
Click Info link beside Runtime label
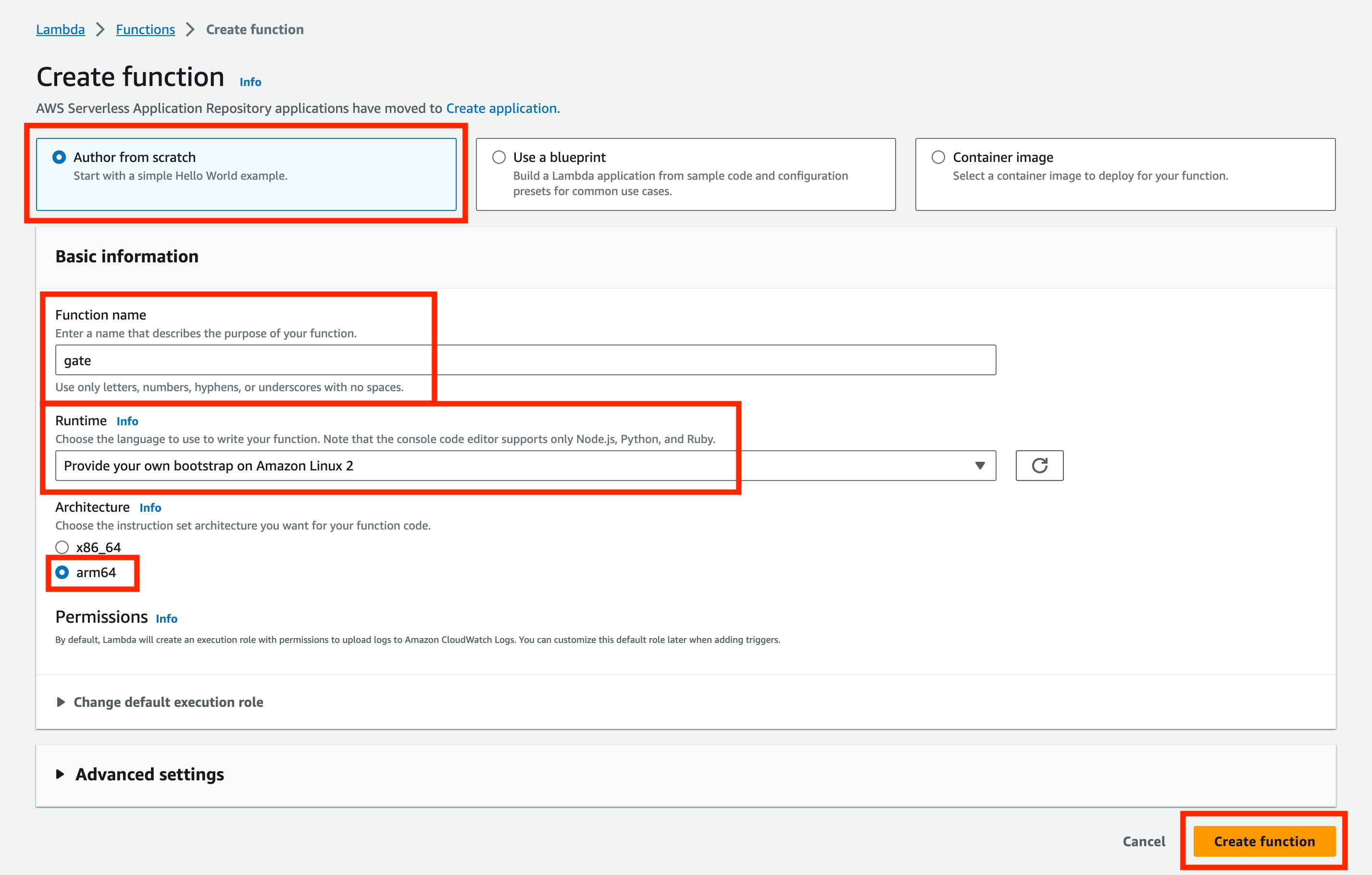pyautogui.click(x=127, y=421)
